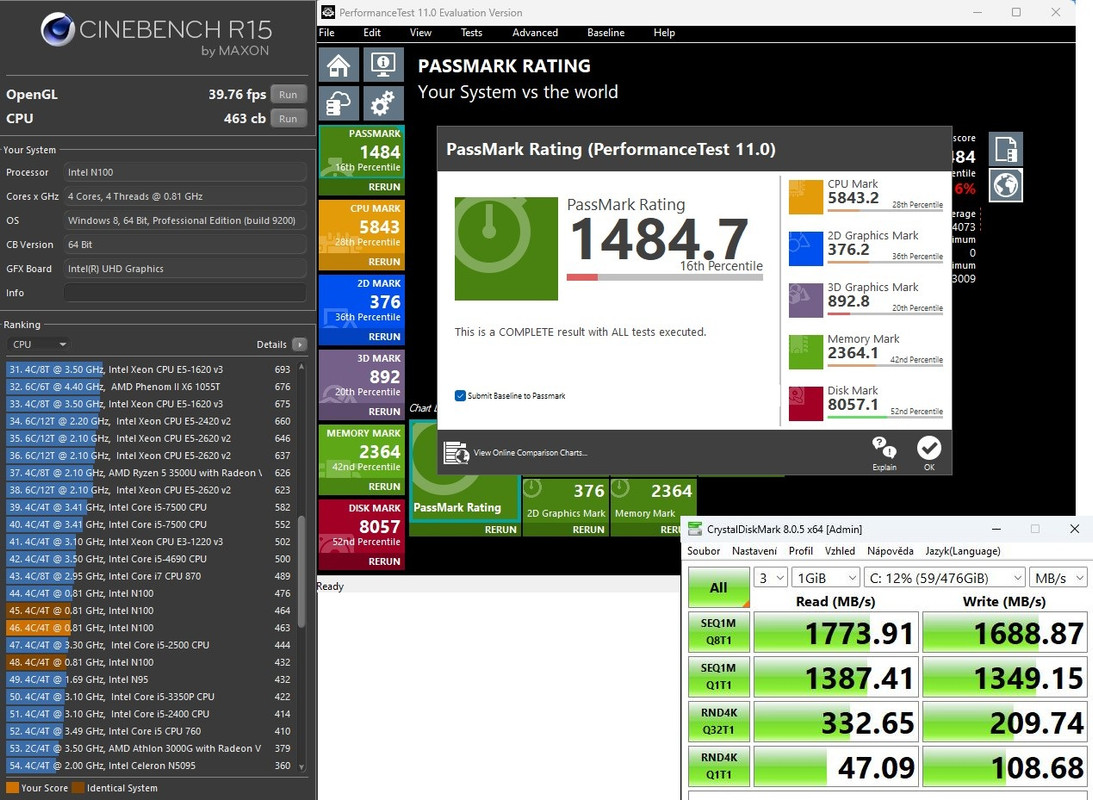Expand Cinebench ranking Details arrow
Viewport: 1093px width, 800px height.
(x=299, y=344)
